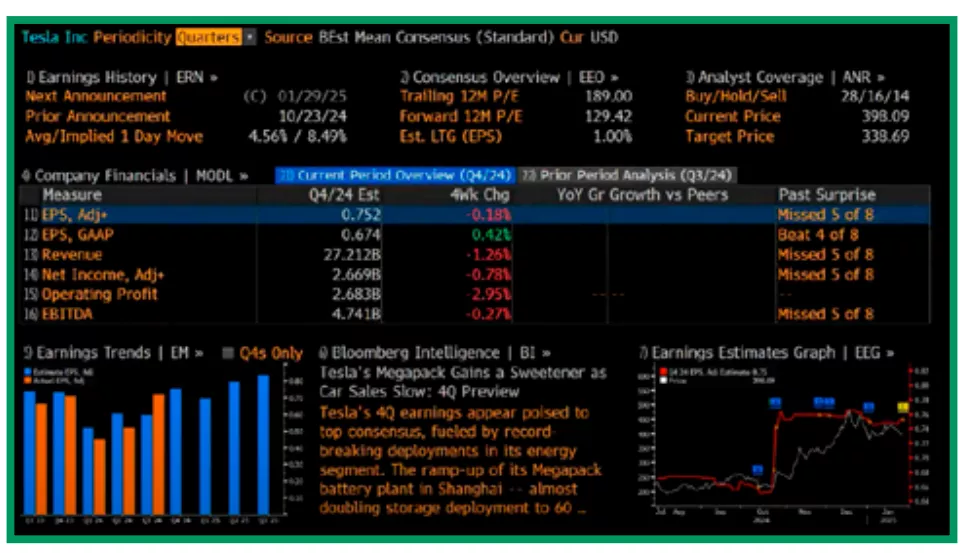Click the yellow marker on estimates graph
Viewport: 966px width, 553px height.
pyautogui.click(x=902, y=407)
